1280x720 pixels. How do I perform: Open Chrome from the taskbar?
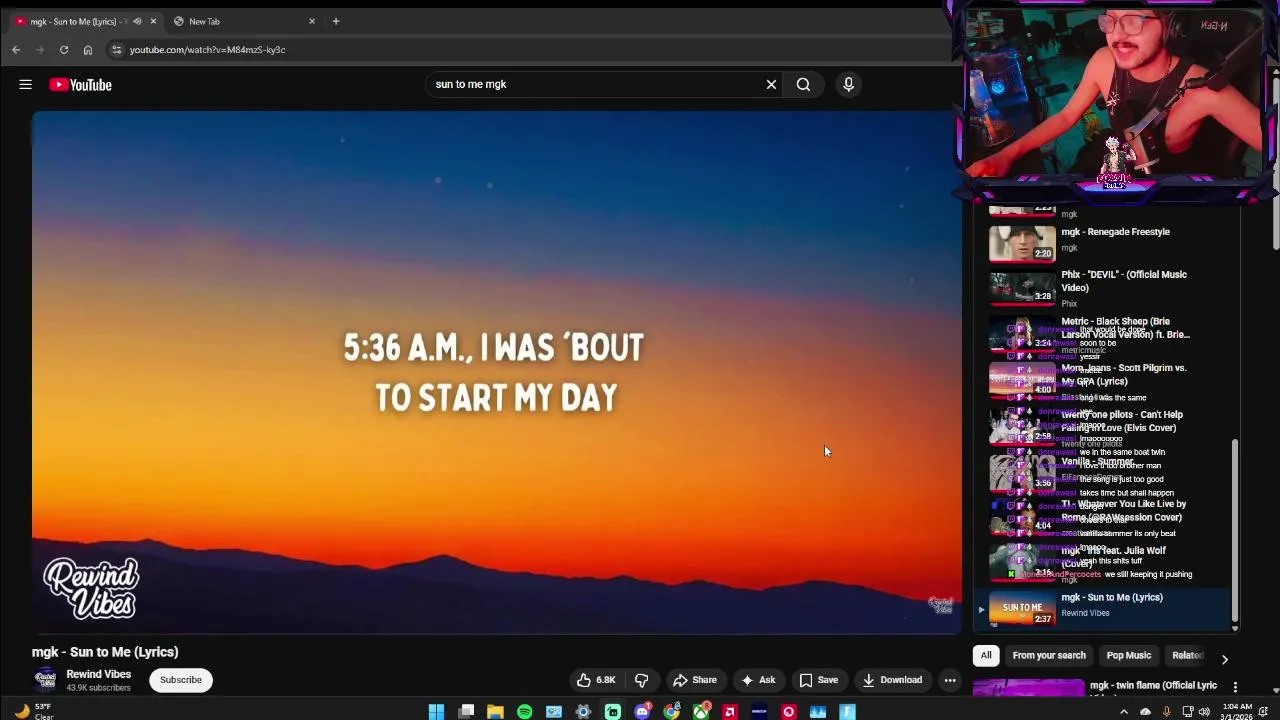[x=671, y=712]
